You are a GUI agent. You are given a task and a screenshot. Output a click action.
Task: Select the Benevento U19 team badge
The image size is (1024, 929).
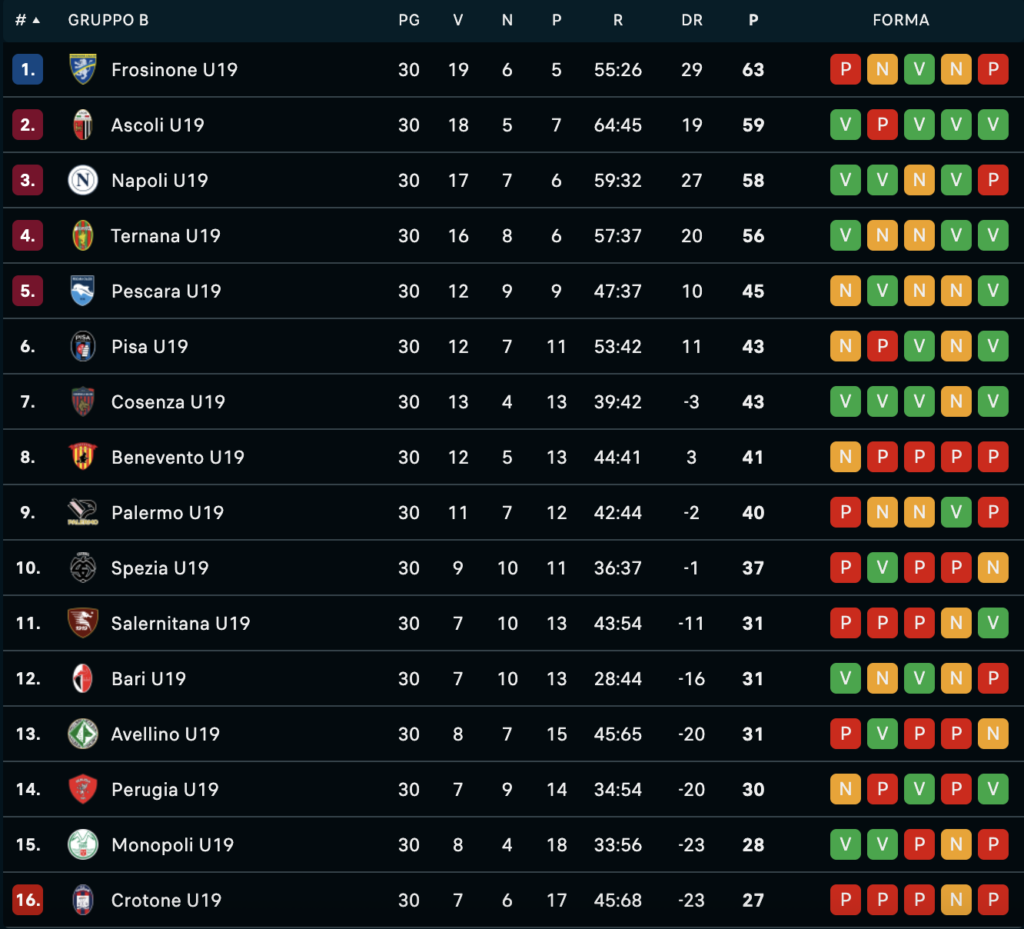83,457
